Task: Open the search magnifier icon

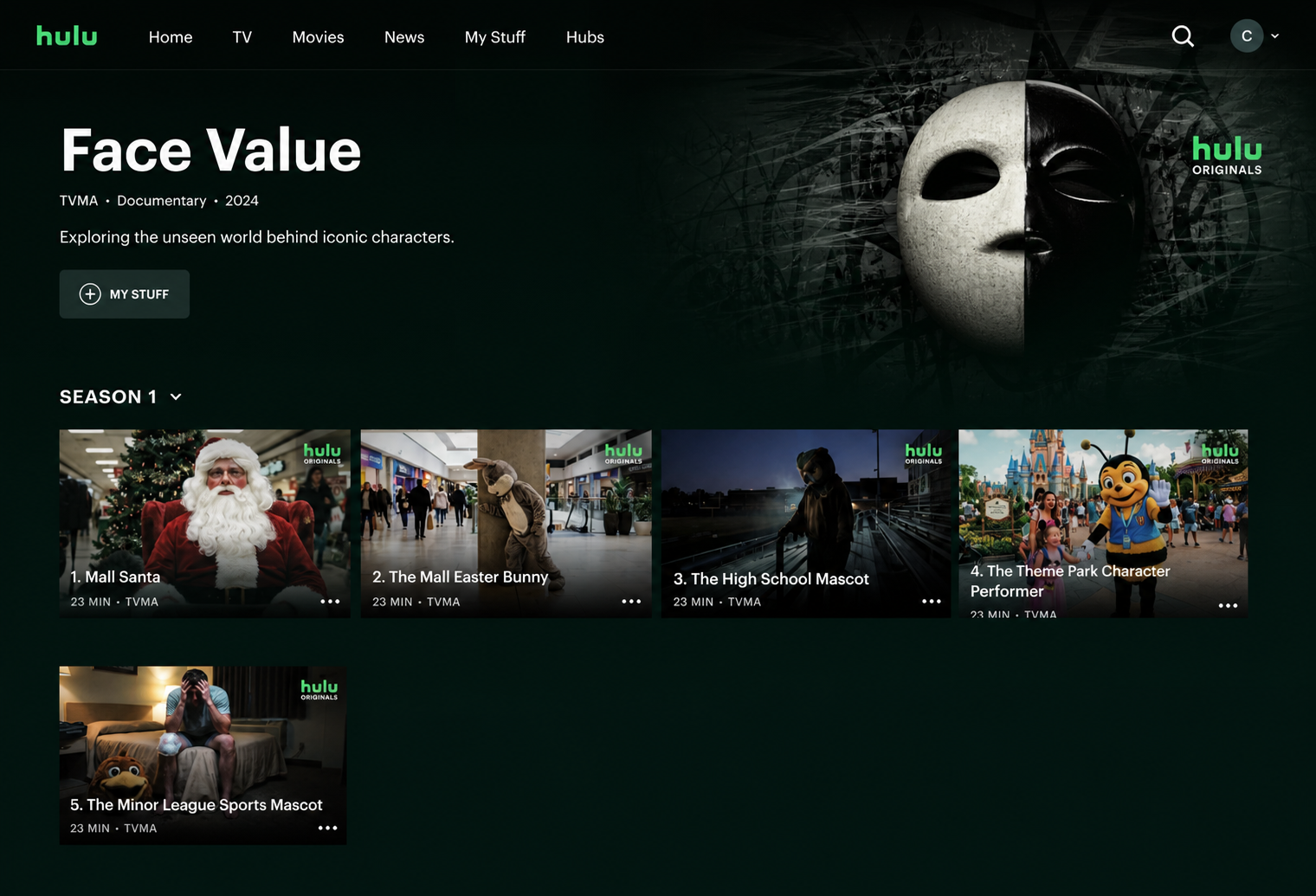Action: [1183, 36]
